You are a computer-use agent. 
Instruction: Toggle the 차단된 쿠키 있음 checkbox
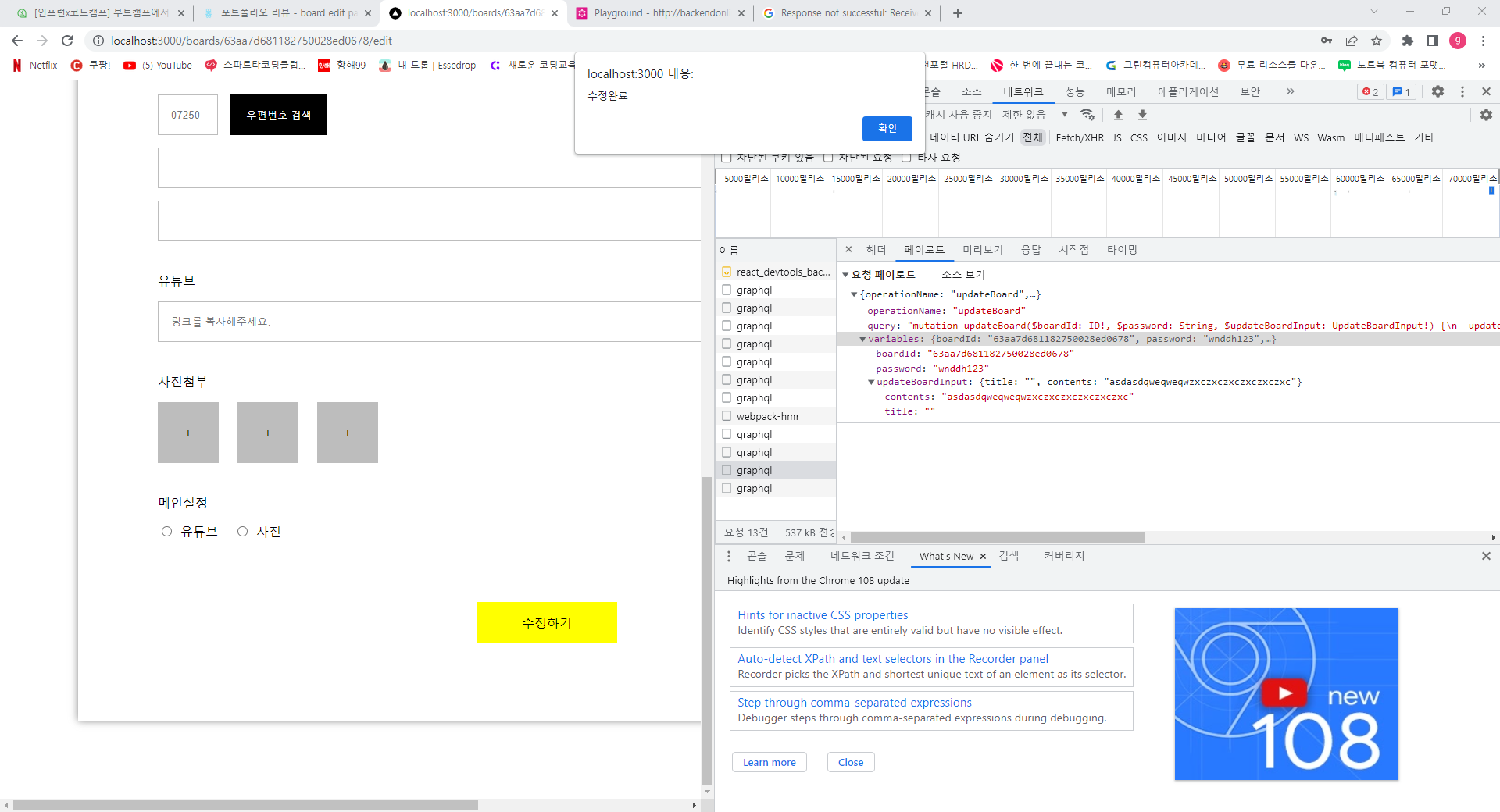(x=727, y=158)
